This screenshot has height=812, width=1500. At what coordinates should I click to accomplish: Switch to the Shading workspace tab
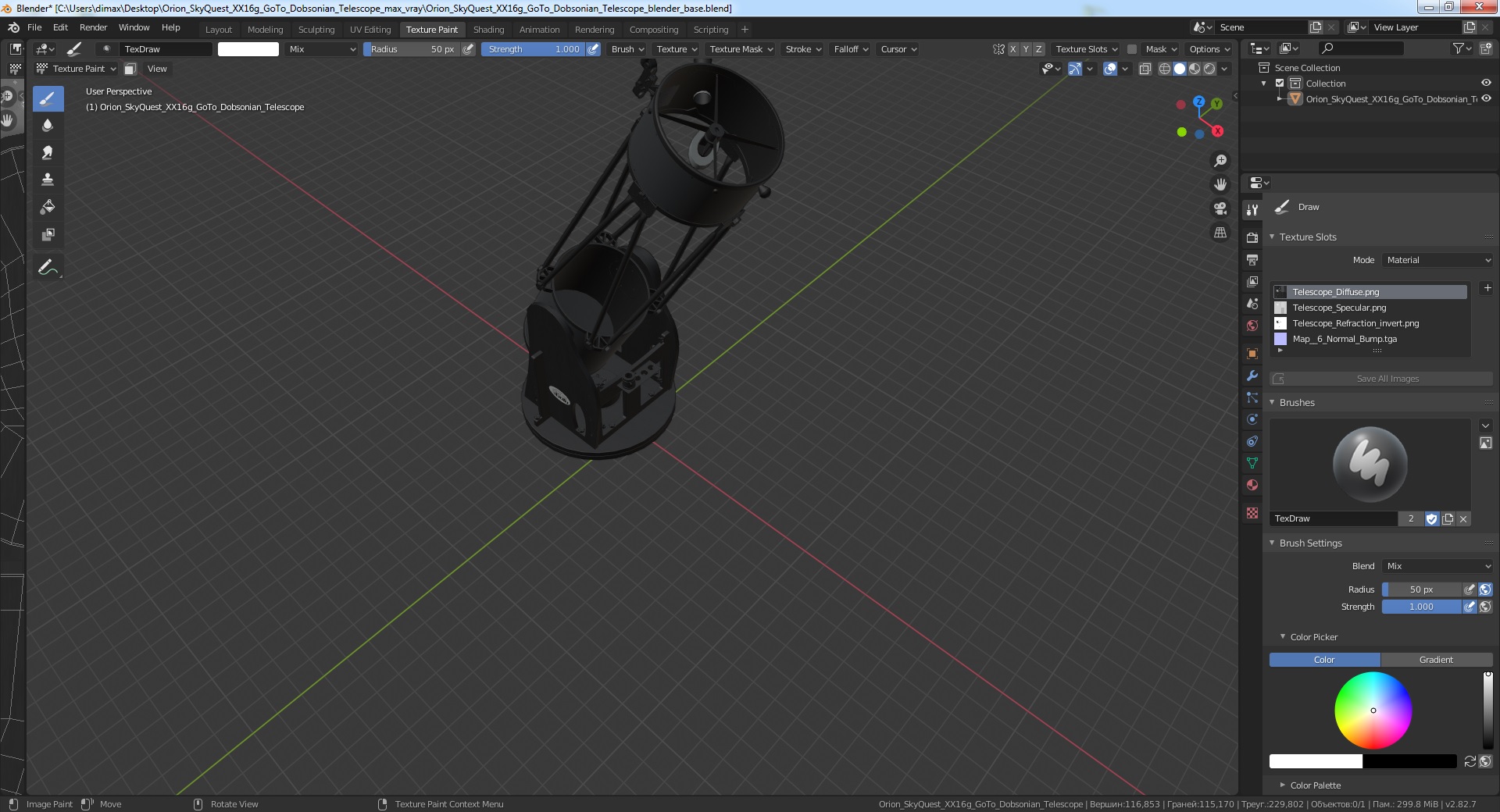pyautogui.click(x=488, y=30)
